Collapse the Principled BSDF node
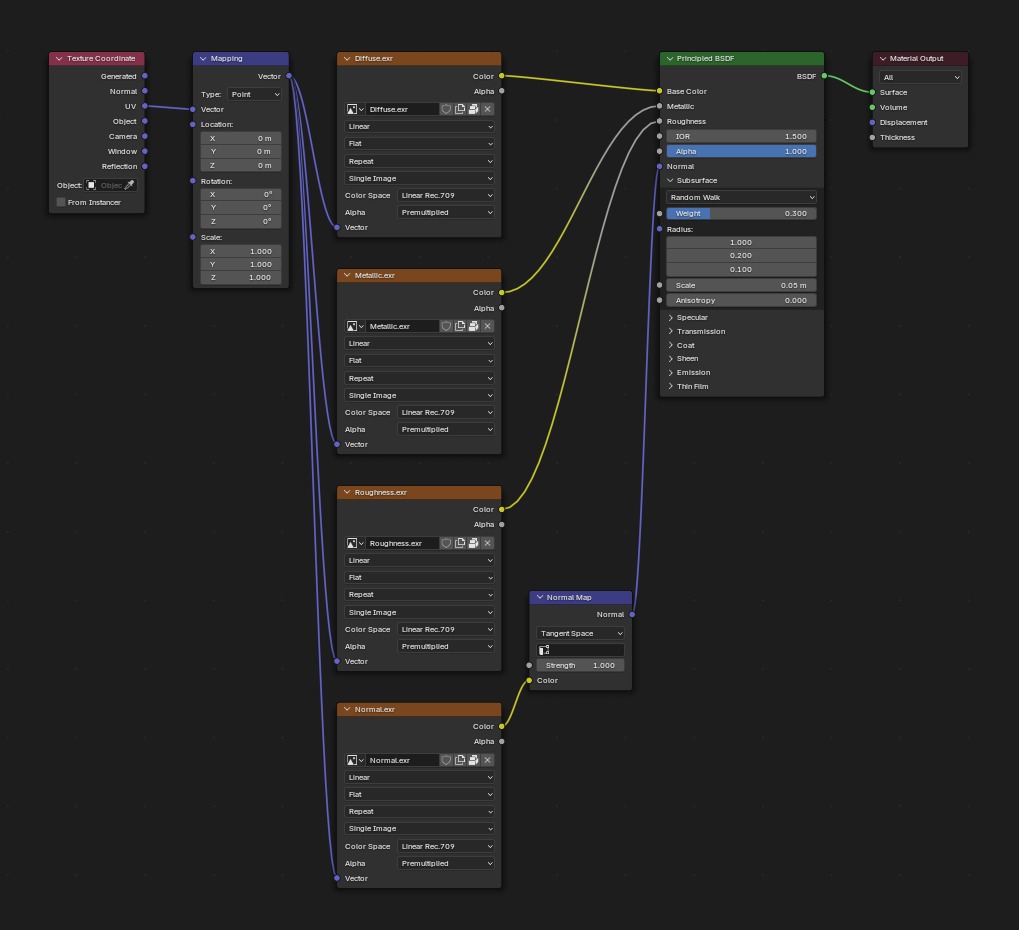This screenshot has width=1019, height=930. [x=670, y=58]
